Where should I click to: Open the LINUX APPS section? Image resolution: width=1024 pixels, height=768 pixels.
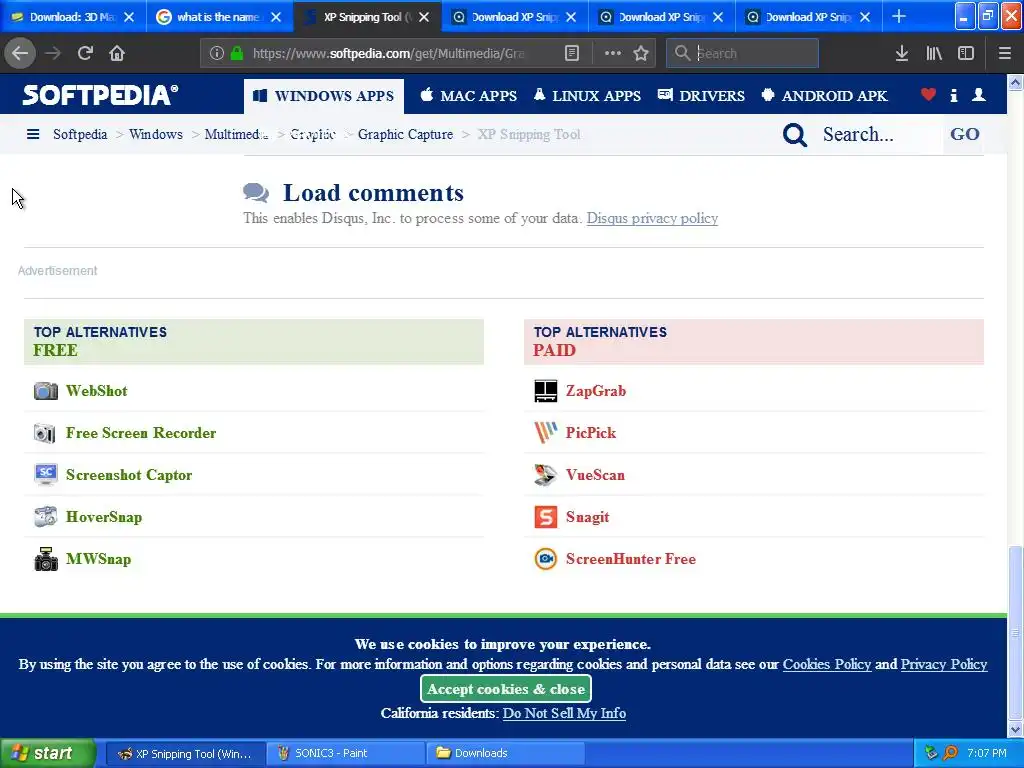(x=587, y=96)
